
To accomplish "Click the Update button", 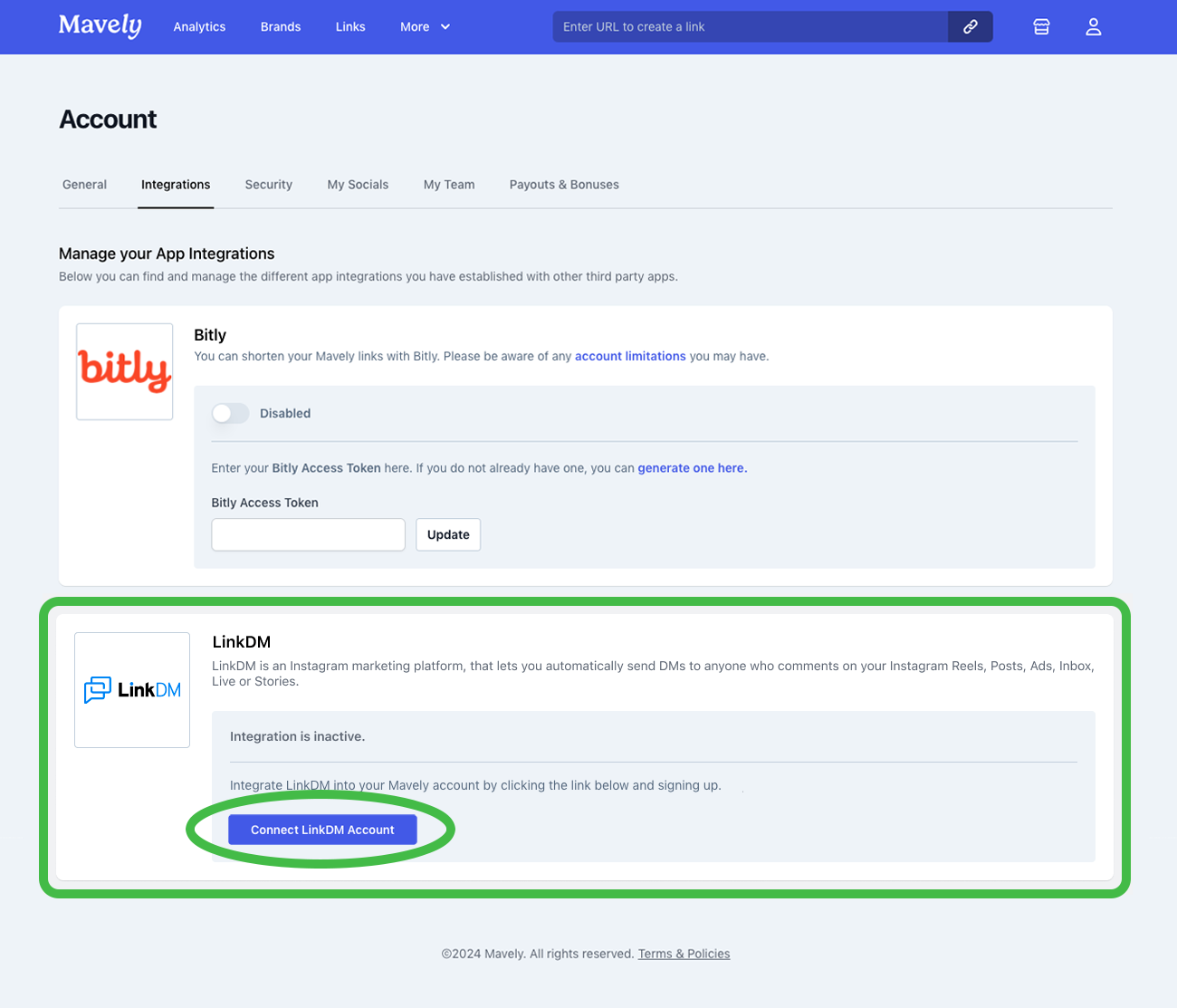I will pyautogui.click(x=448, y=534).
